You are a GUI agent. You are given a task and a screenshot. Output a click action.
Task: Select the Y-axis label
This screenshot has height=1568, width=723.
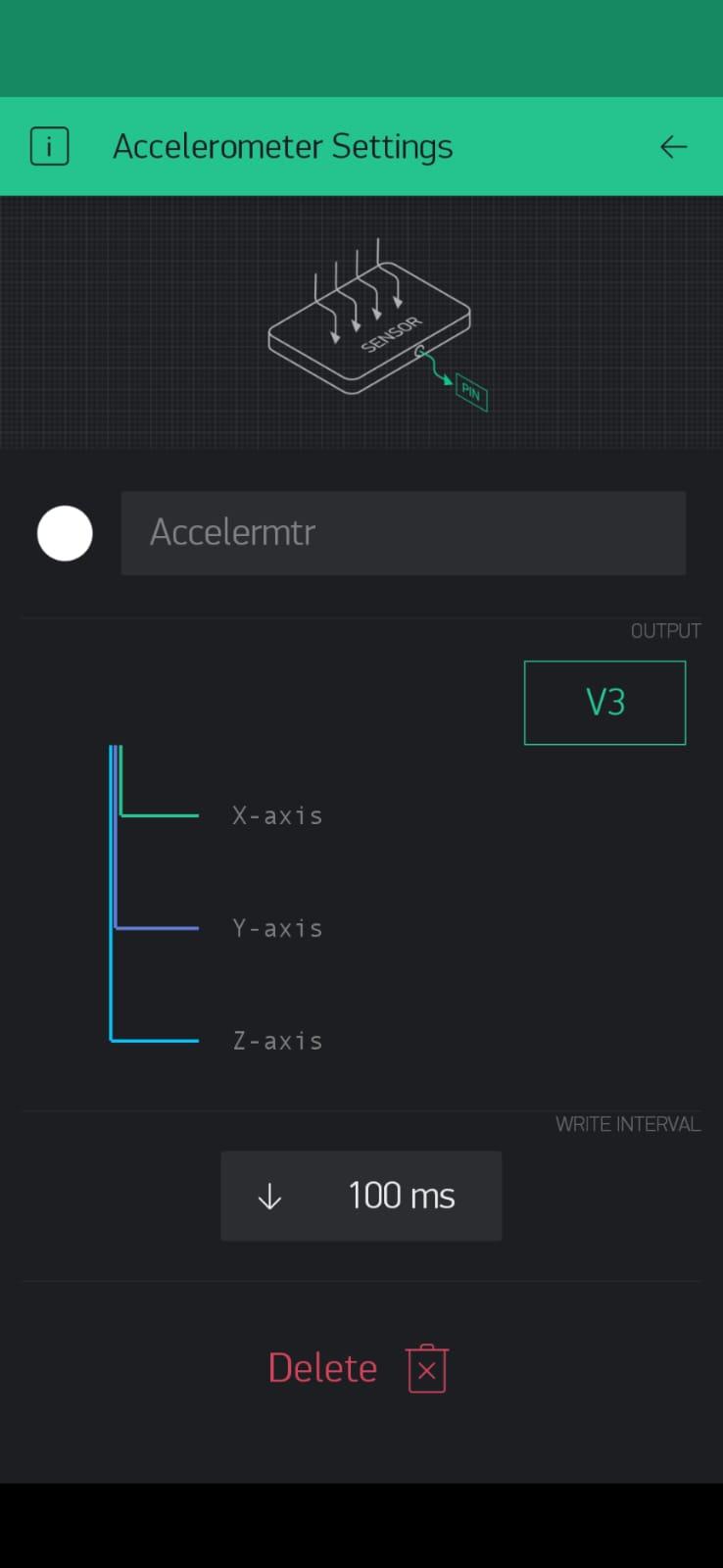(277, 928)
